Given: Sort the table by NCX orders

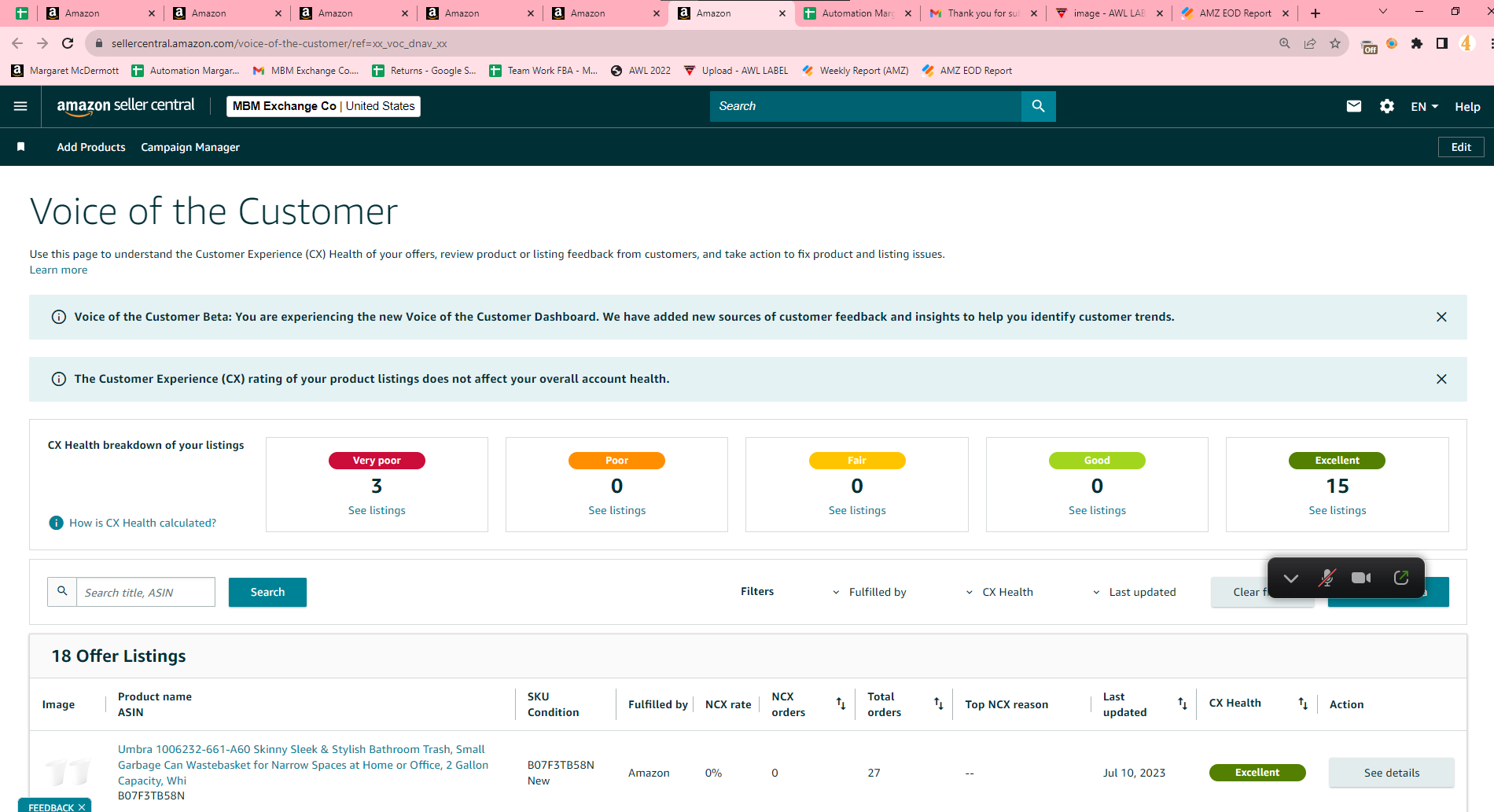Looking at the screenshot, I should click(841, 704).
